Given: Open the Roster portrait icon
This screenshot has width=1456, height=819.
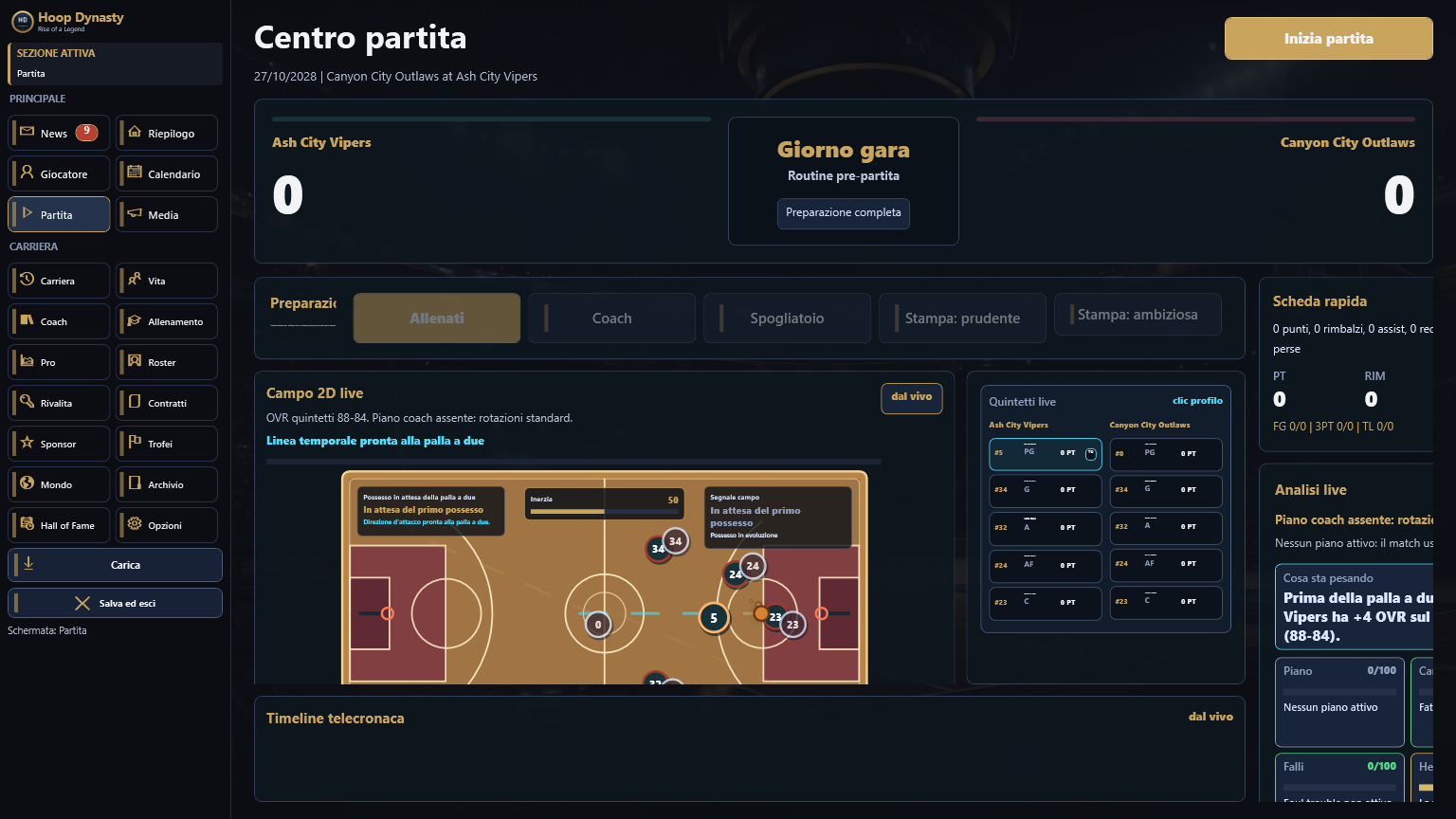Looking at the screenshot, I should click(x=135, y=361).
